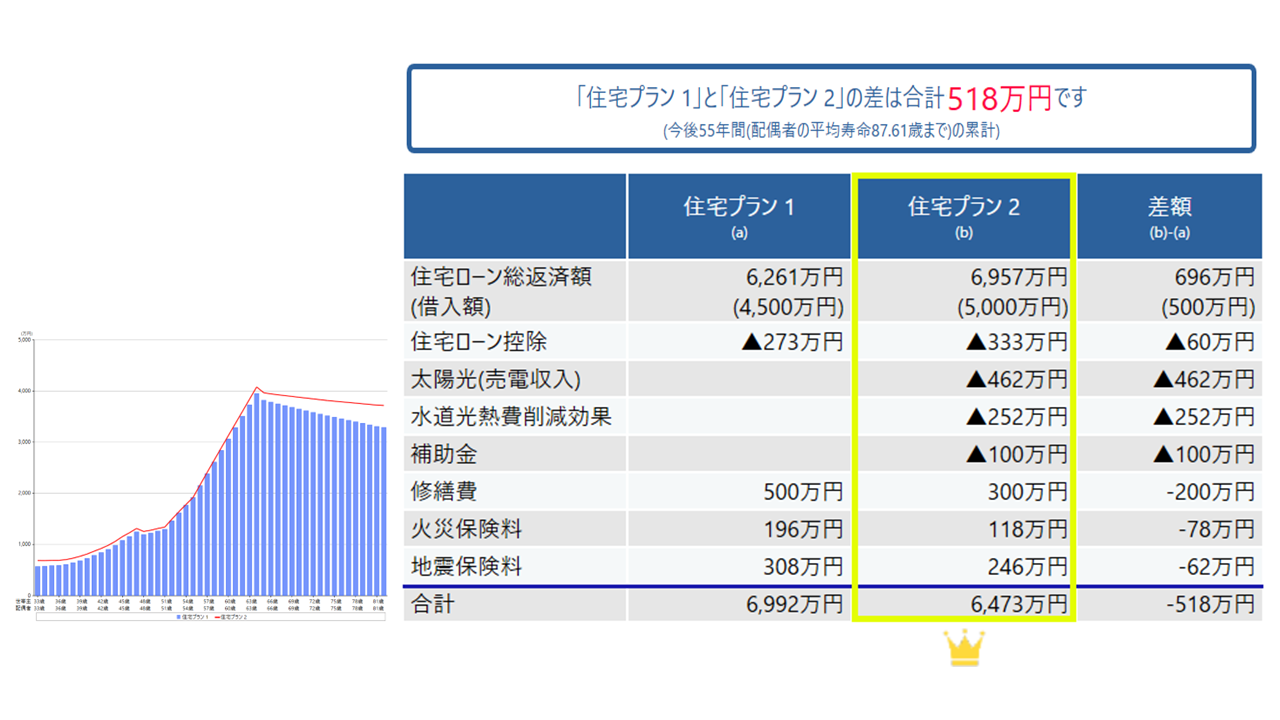Viewport: 1280px width, 720px height.
Task: Select the 地震保険料 row label
Action: point(466,567)
